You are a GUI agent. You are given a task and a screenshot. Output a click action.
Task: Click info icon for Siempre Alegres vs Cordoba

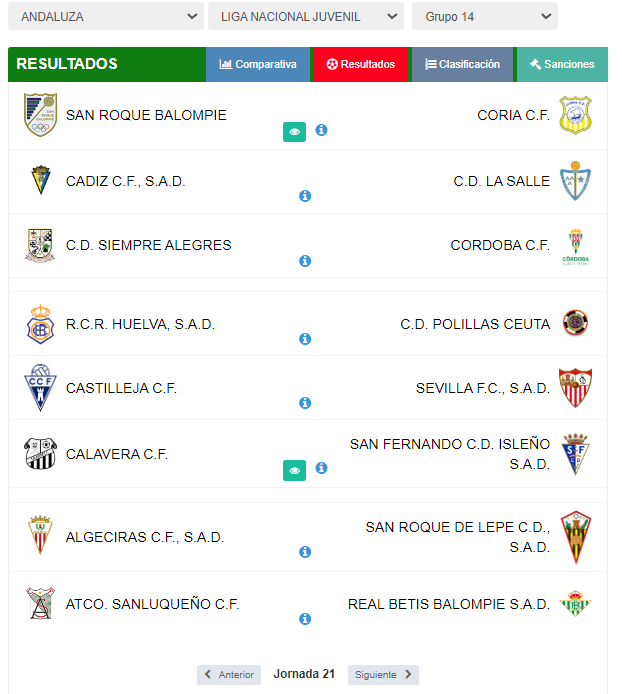pos(305,261)
